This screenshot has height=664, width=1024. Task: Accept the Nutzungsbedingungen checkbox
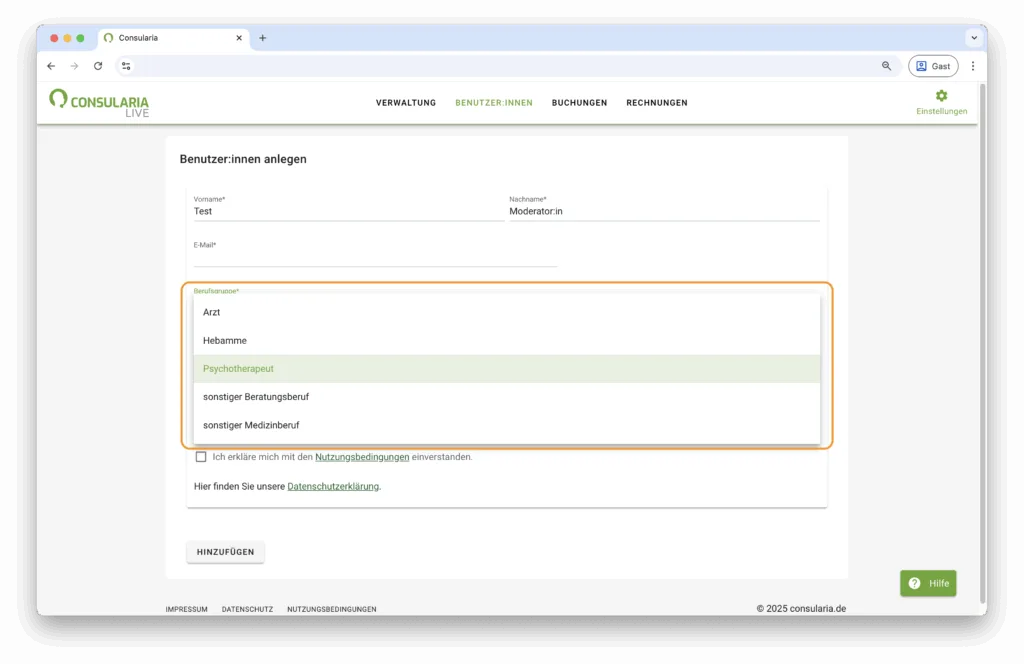(201, 457)
